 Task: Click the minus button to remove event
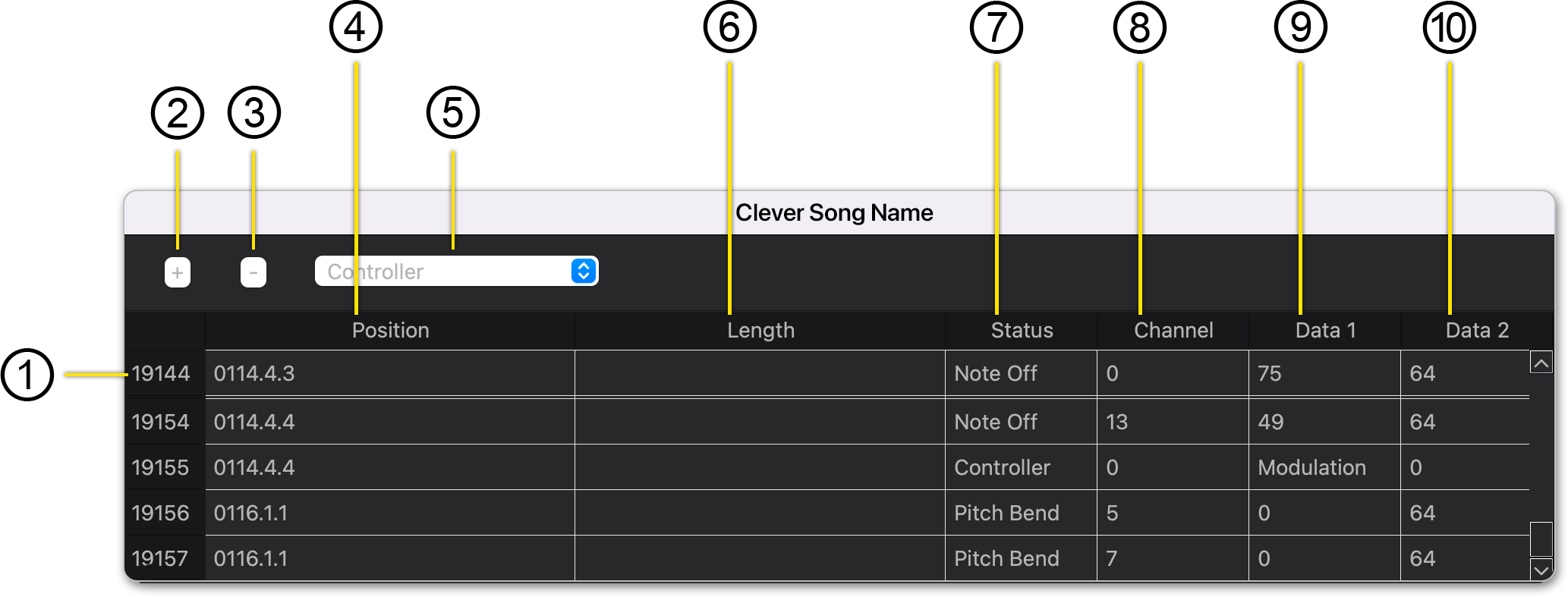pos(253,272)
